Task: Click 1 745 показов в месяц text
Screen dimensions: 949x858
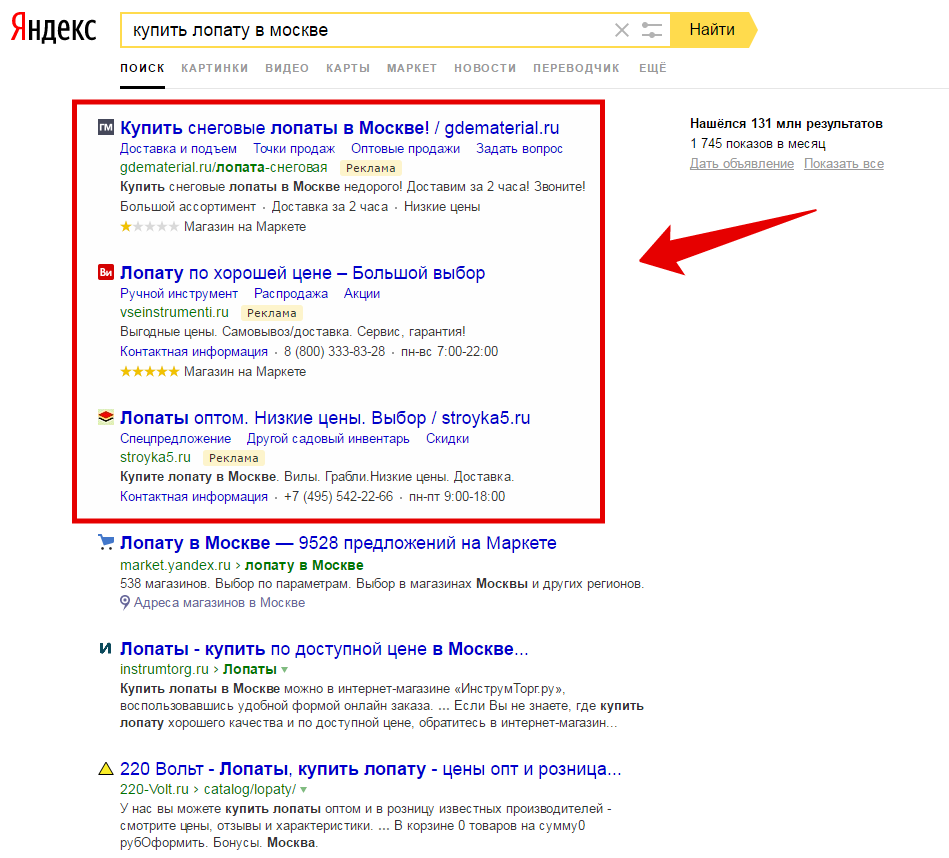Action: pos(758,143)
